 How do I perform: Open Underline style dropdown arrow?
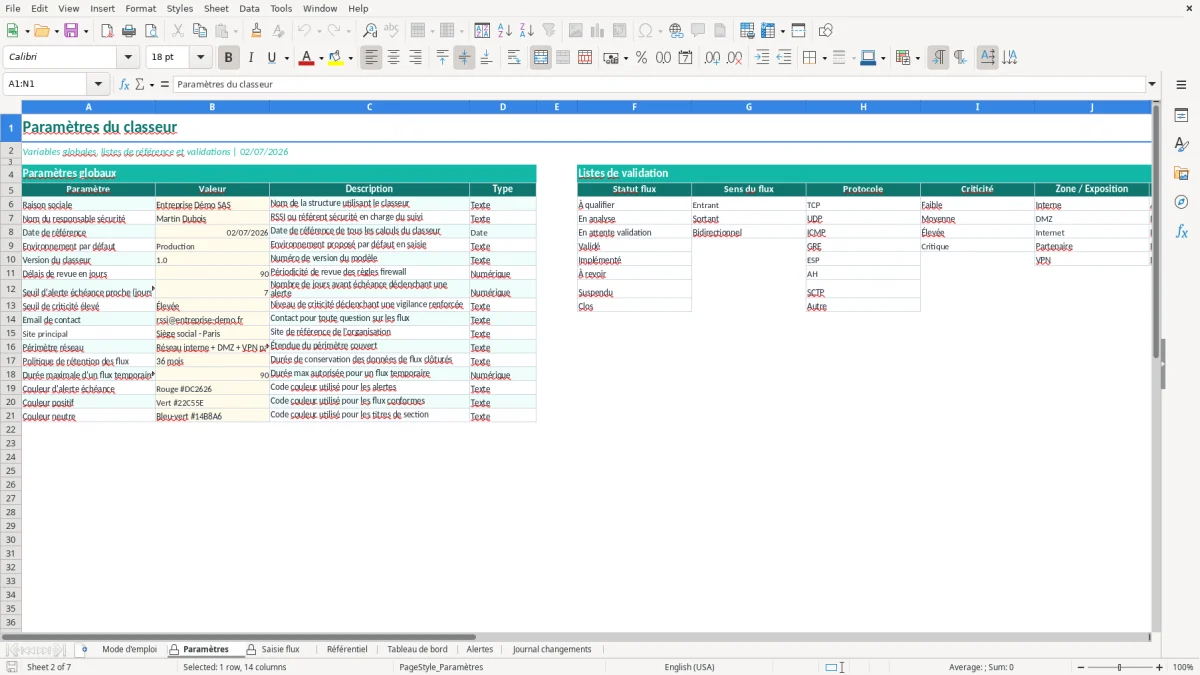point(286,58)
